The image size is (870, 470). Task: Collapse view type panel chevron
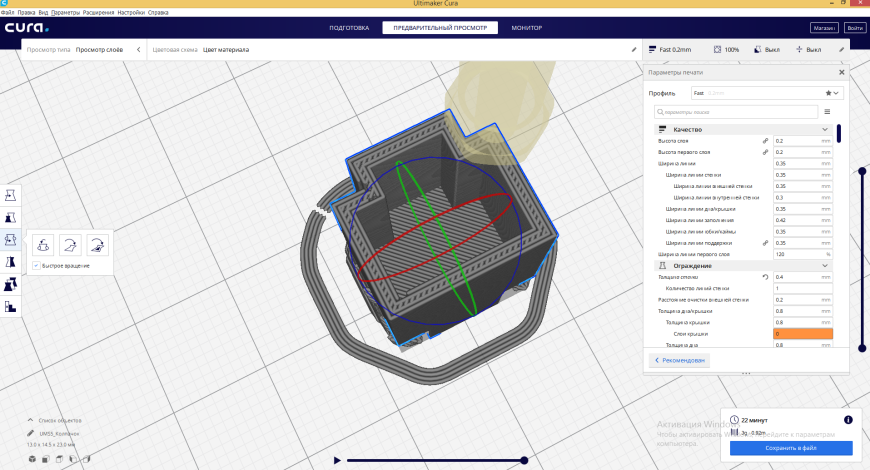[x=139, y=49]
